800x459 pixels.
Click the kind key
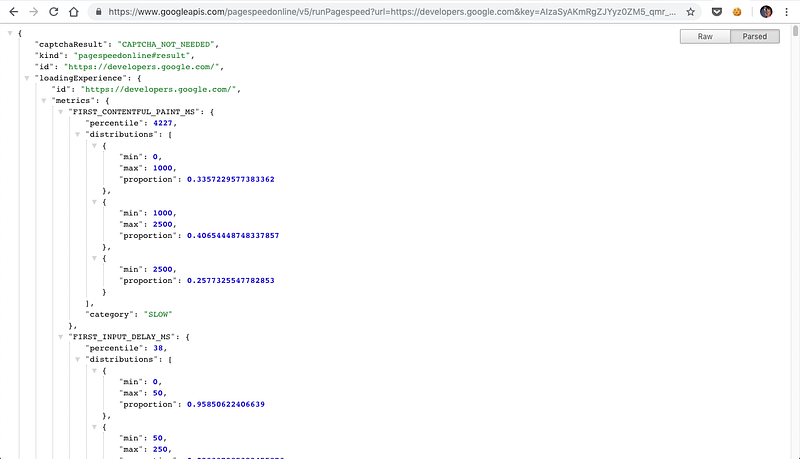[49, 56]
